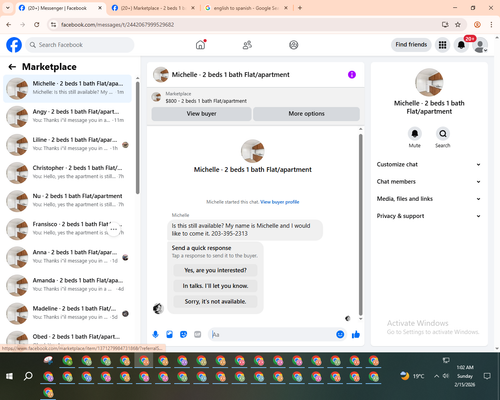The width and height of the screenshot is (500, 400).
Task: Mute the chat with the bell icon
Action: point(415,134)
